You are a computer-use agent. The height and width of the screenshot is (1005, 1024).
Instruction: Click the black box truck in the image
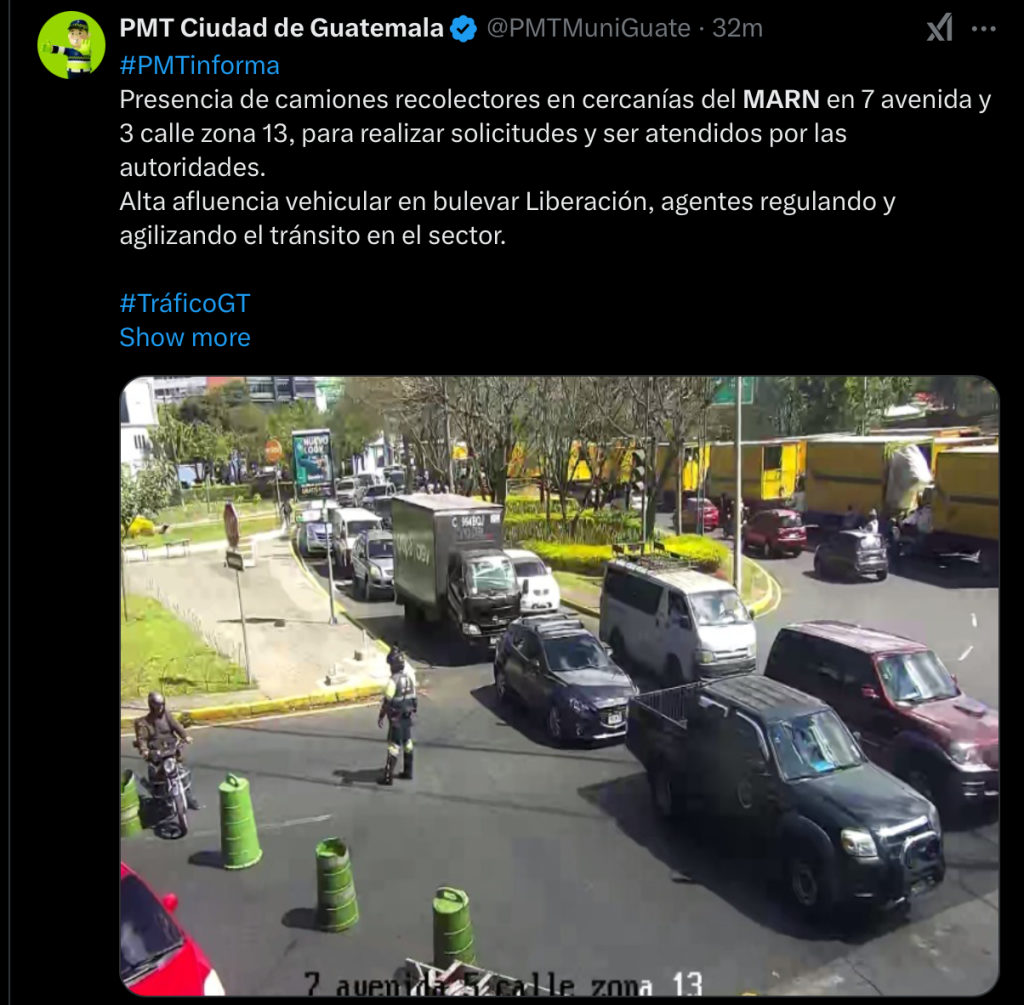pyautogui.click(x=454, y=566)
